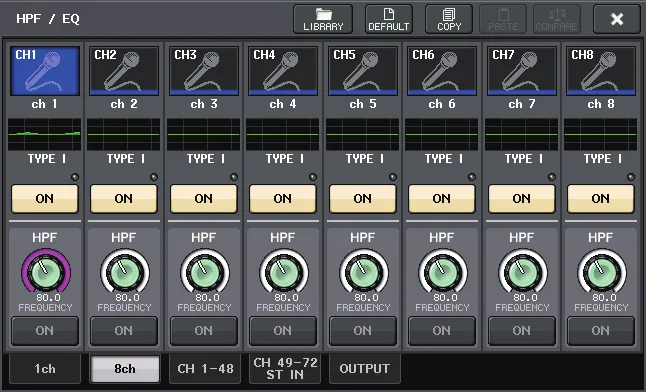Click the ch 4 channel name label
This screenshot has width=646, height=392.
[x=283, y=104]
